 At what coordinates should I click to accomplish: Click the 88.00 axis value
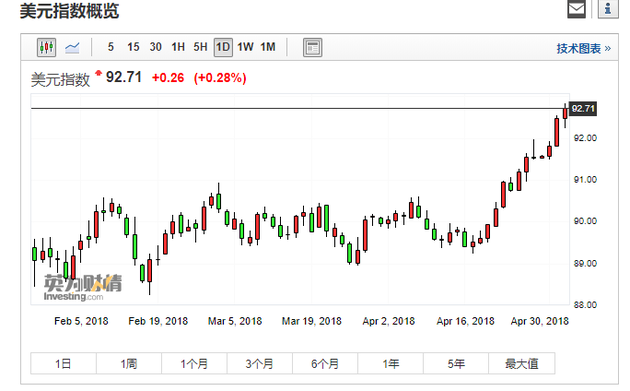click(x=585, y=305)
